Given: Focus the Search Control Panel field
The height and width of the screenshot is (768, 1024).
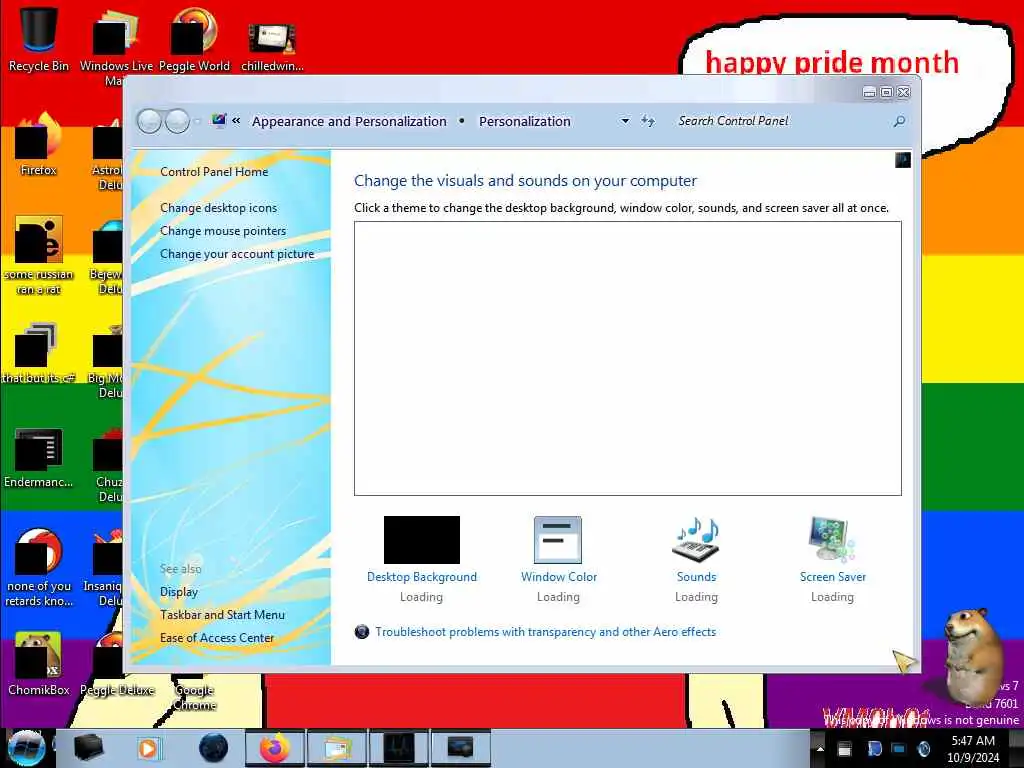Looking at the screenshot, I should point(780,121).
